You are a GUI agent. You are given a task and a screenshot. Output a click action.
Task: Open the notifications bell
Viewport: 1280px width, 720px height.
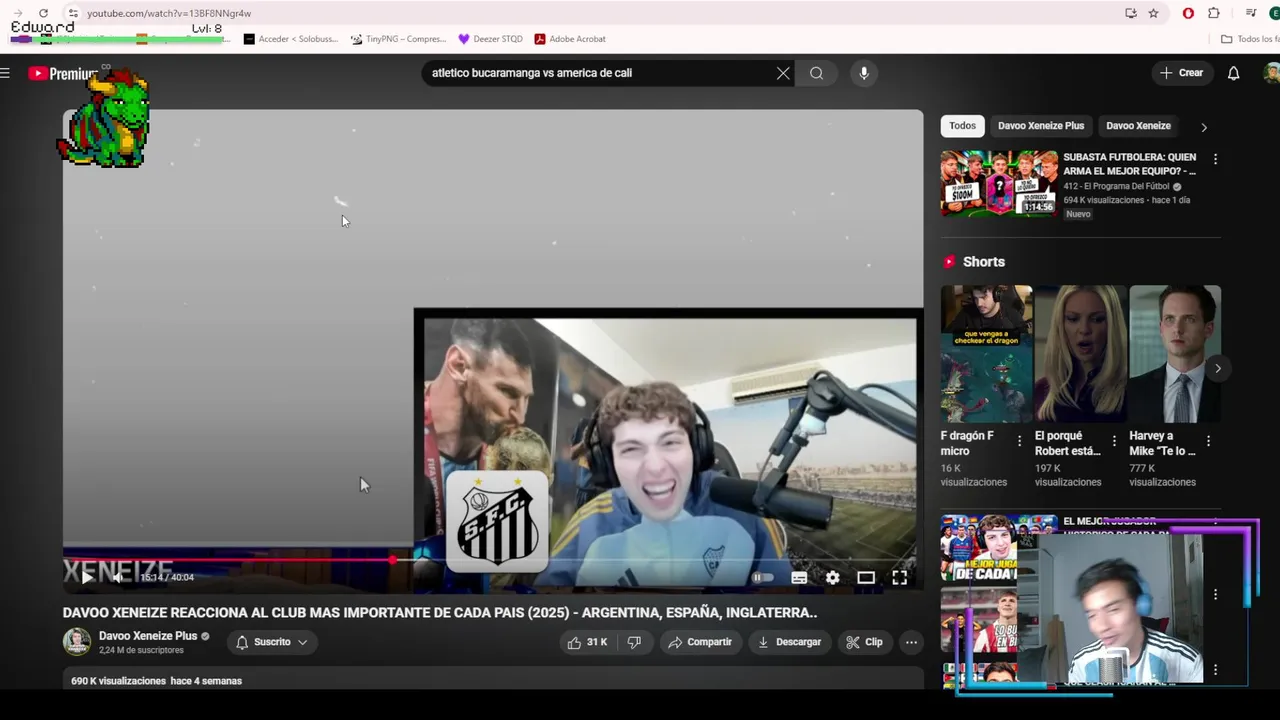[x=1234, y=73]
